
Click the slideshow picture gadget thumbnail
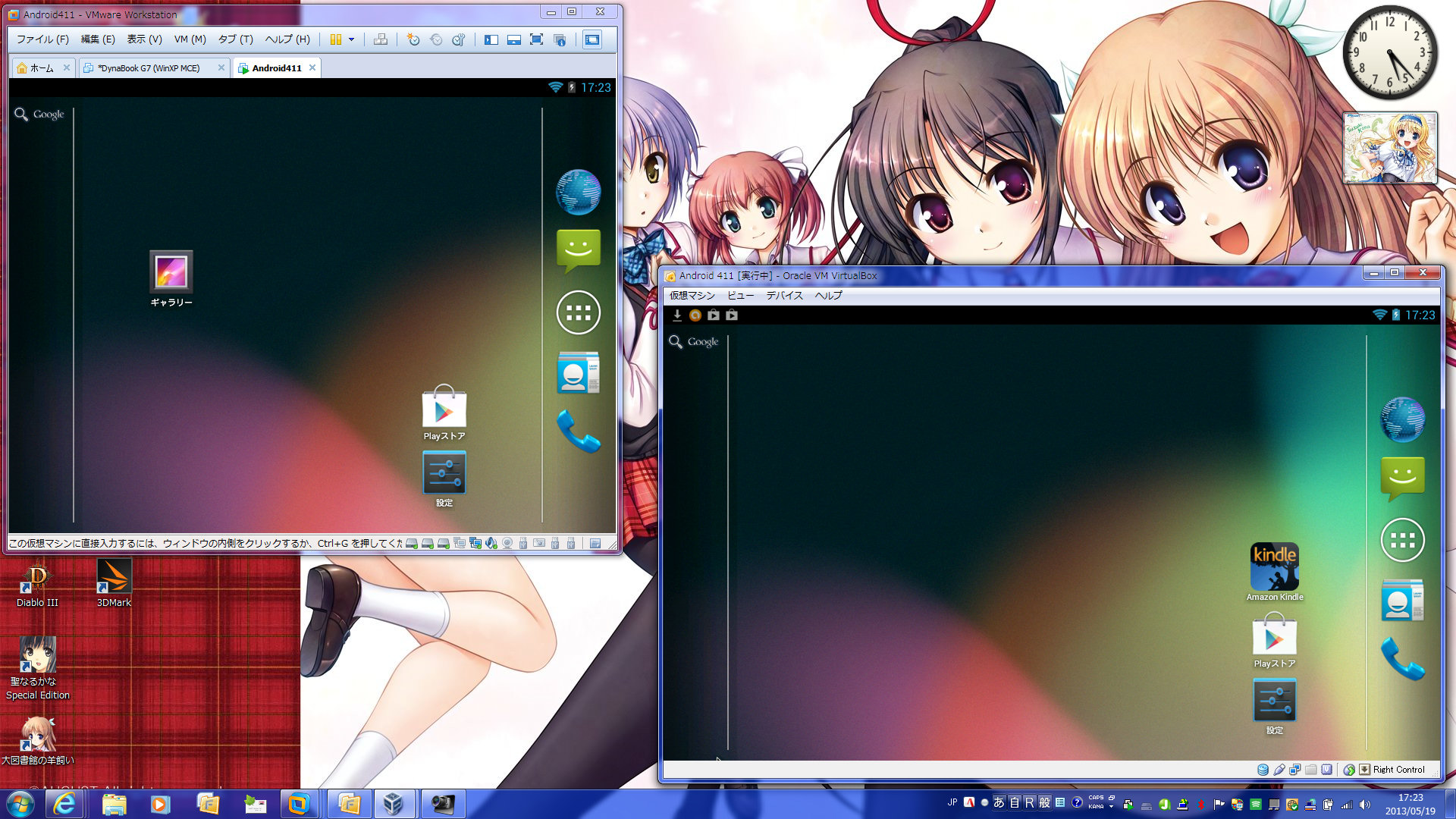(x=1390, y=148)
